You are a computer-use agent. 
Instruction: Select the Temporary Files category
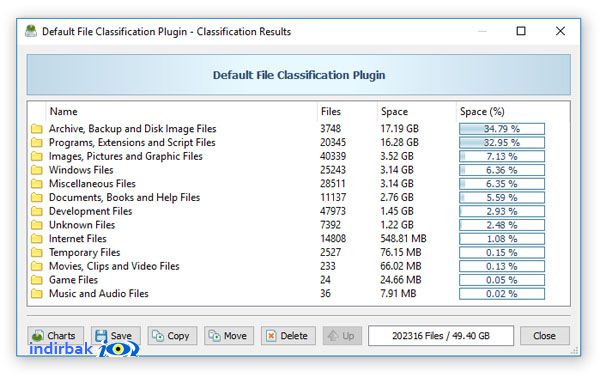(298, 253)
